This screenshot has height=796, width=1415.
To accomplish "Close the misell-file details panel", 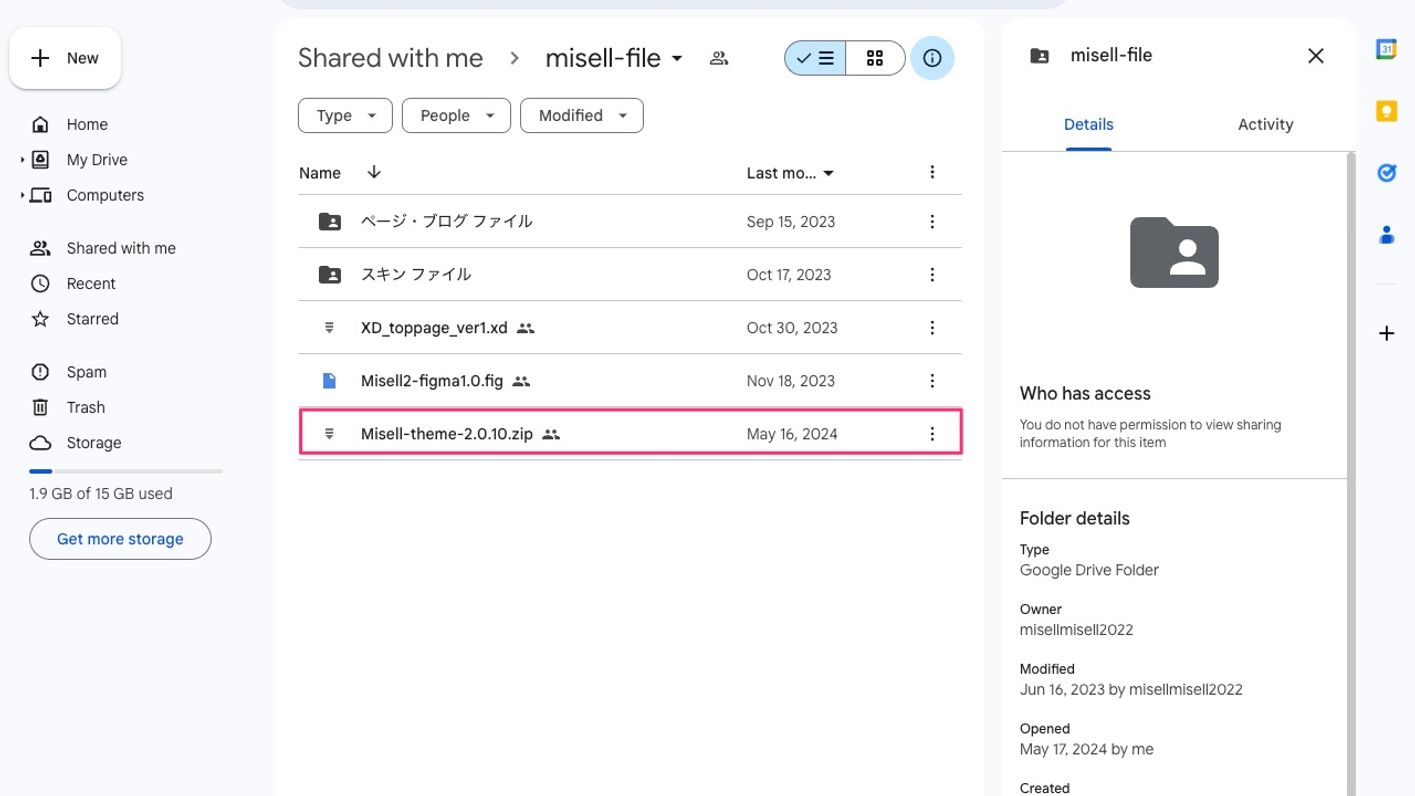I will point(1316,56).
